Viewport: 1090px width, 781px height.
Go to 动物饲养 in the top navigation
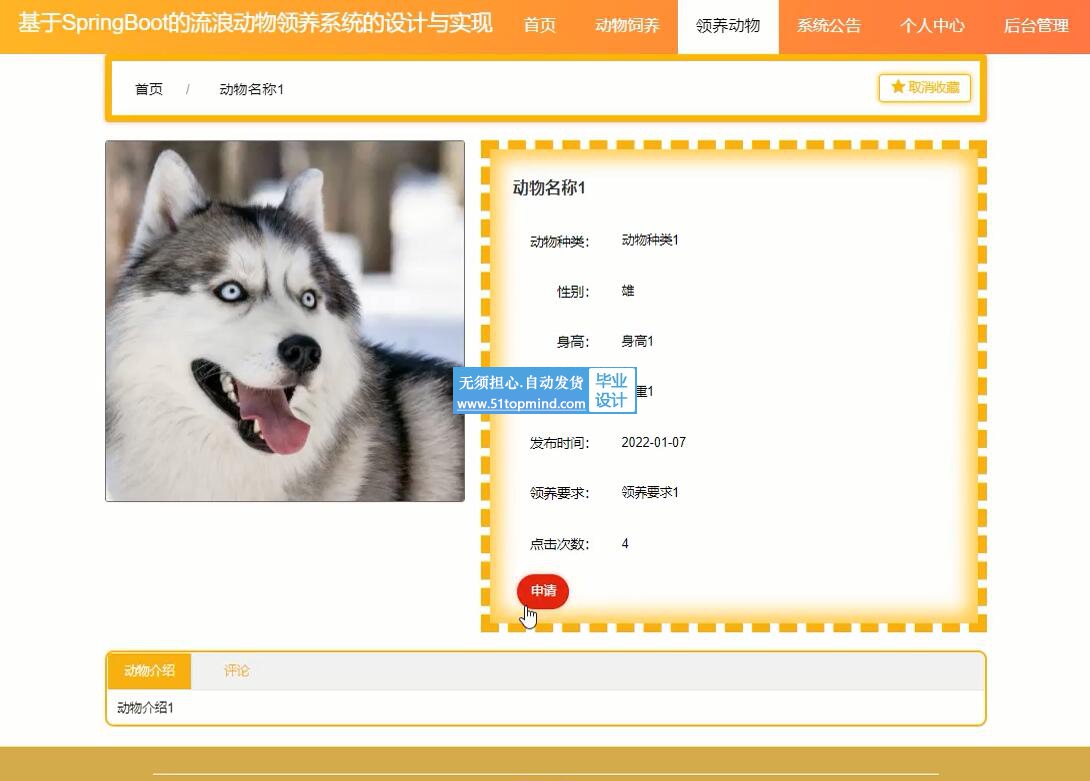point(627,26)
